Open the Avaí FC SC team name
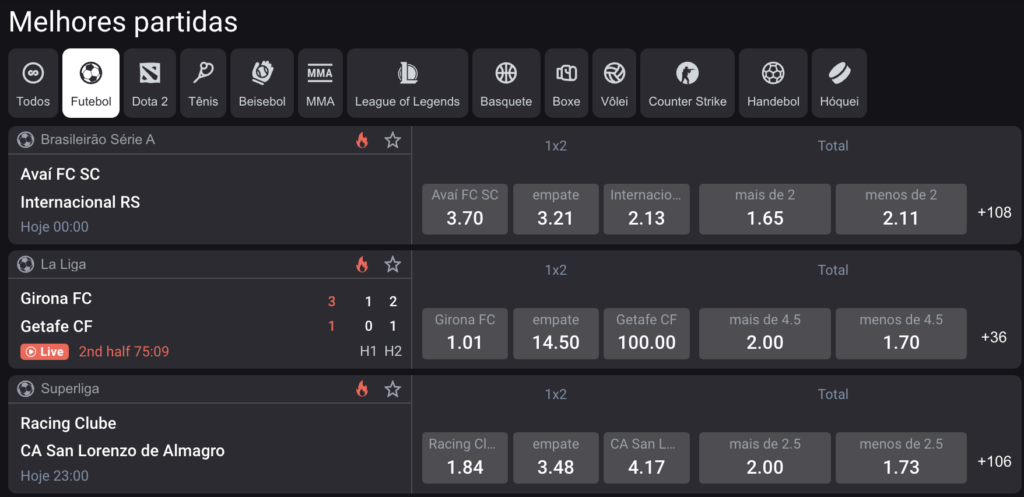 click(60, 174)
